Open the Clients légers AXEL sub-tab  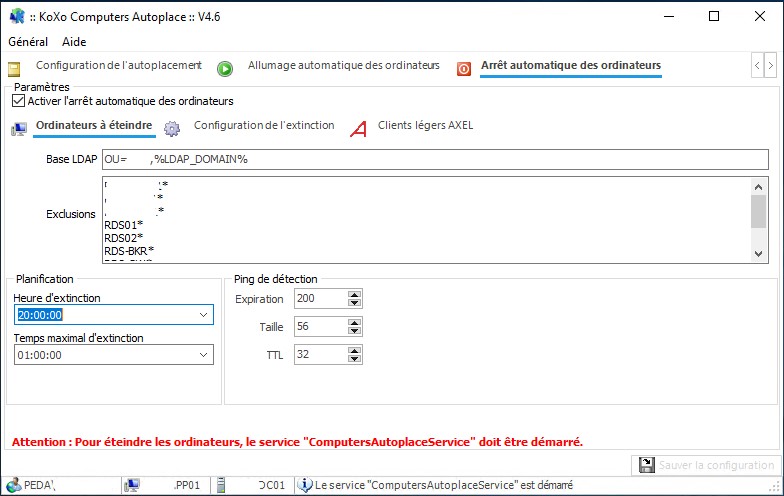tap(425, 125)
